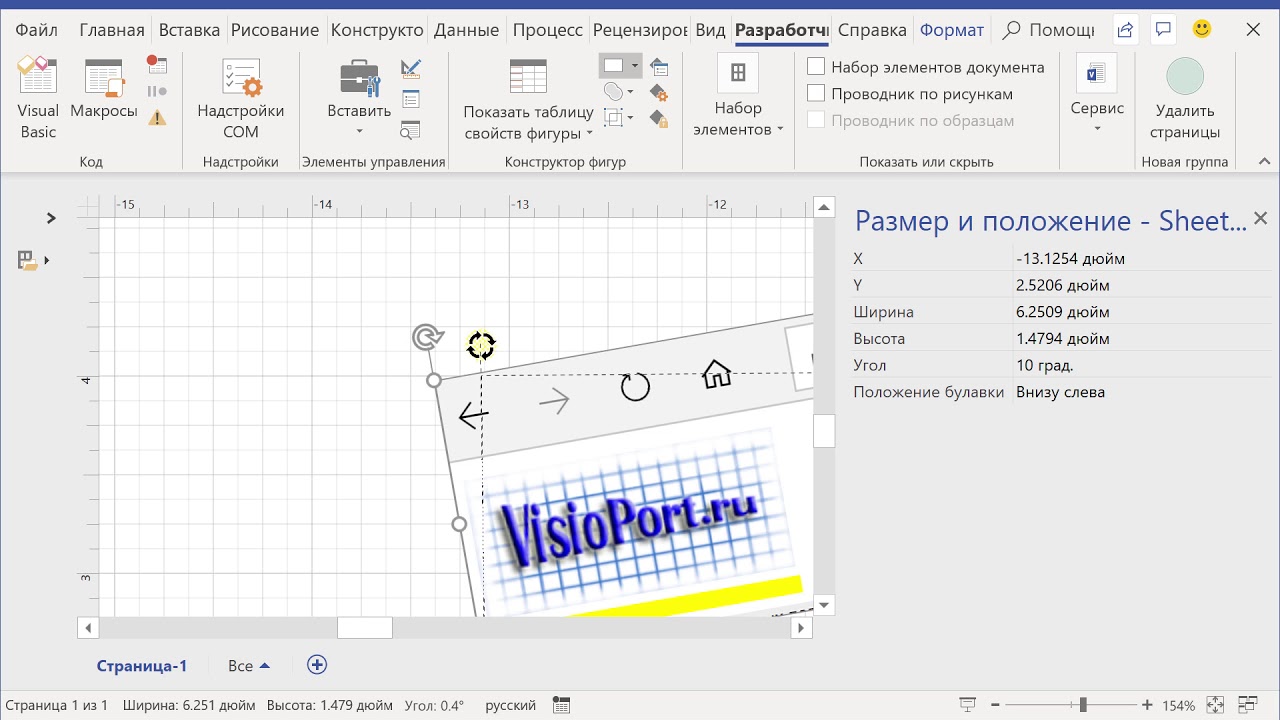
Task: Fit page to current window
Action: coord(1215,705)
